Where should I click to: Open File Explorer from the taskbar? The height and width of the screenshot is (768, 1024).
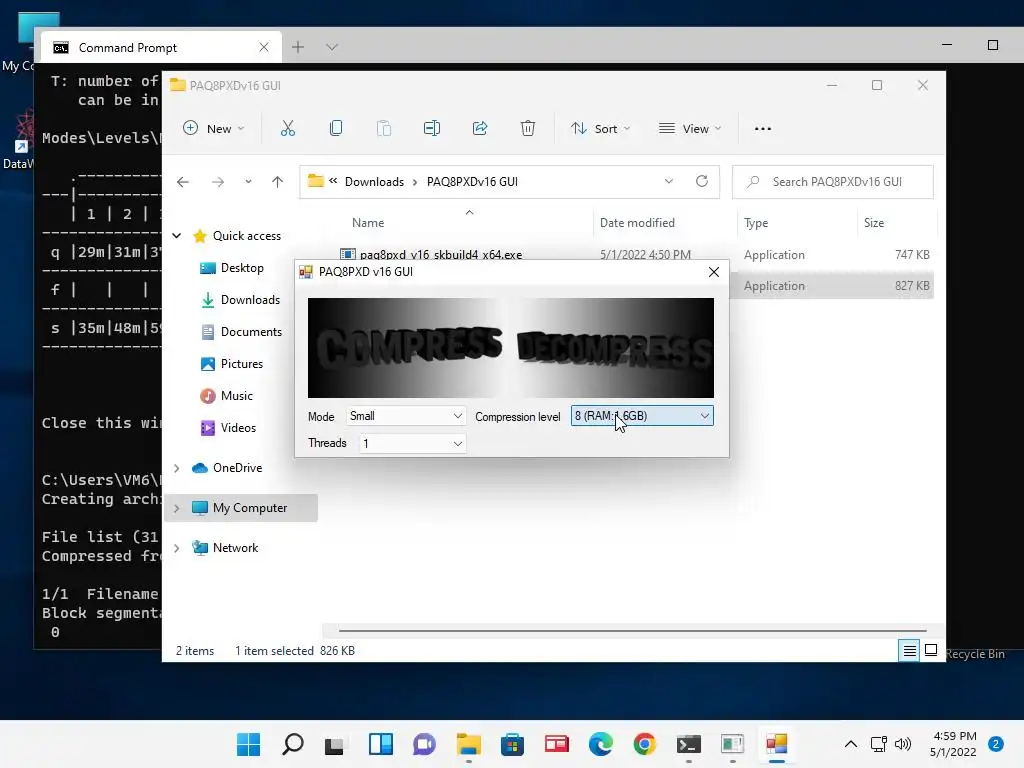point(468,744)
